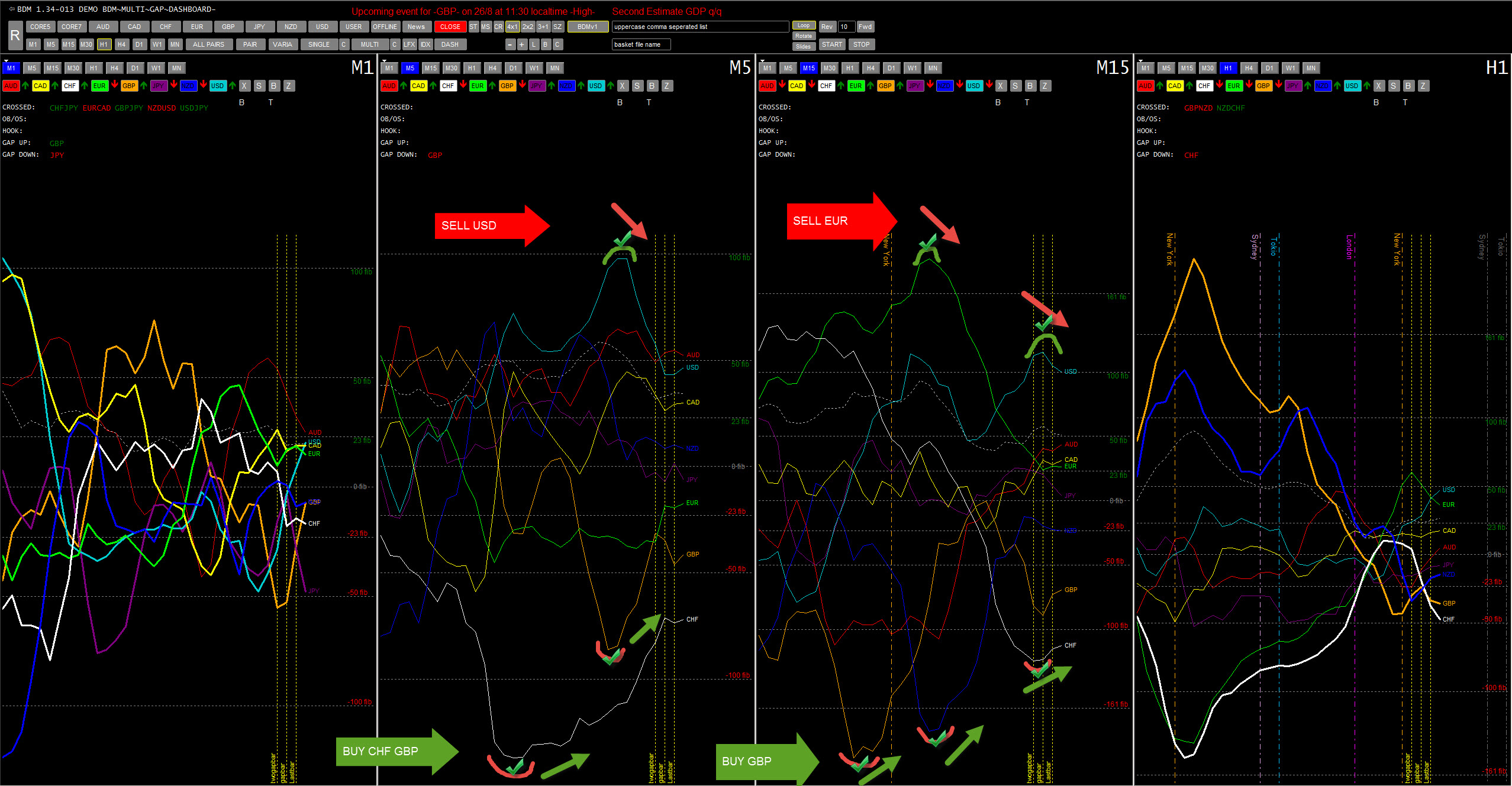Screen dimensions: 1512x786
Task: Click the DASH button
Action: [450, 44]
